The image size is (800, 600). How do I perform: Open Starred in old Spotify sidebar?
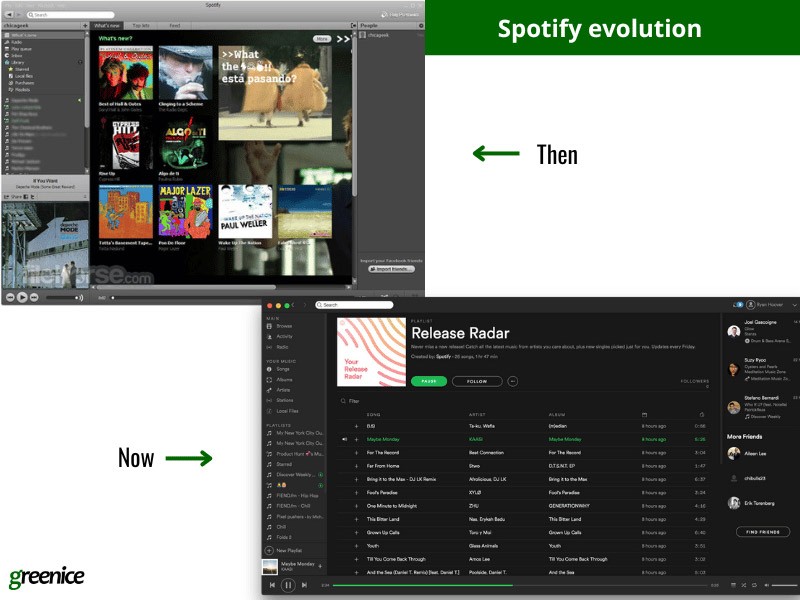click(x=21, y=69)
